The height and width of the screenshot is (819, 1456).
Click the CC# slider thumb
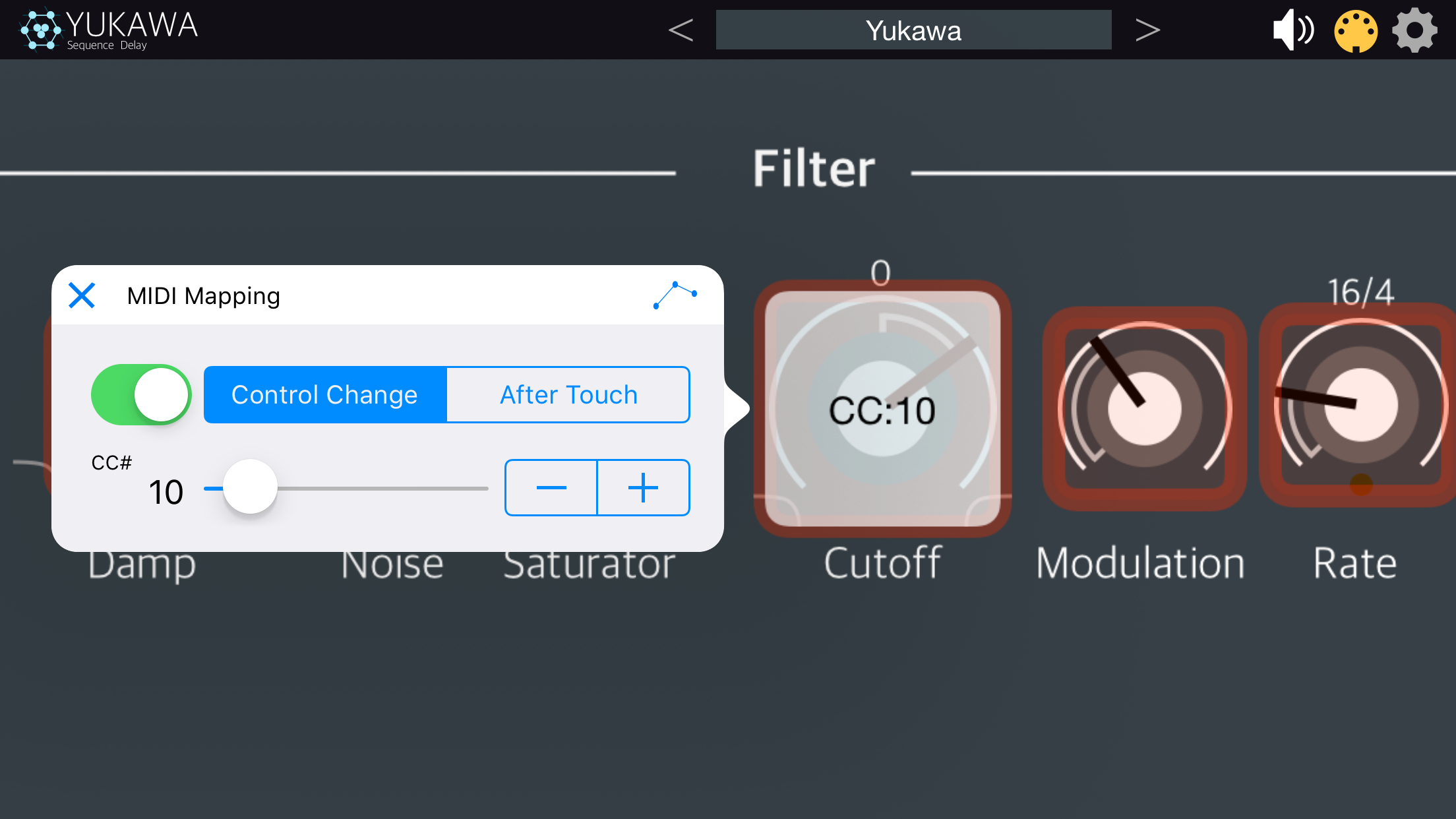click(x=250, y=487)
